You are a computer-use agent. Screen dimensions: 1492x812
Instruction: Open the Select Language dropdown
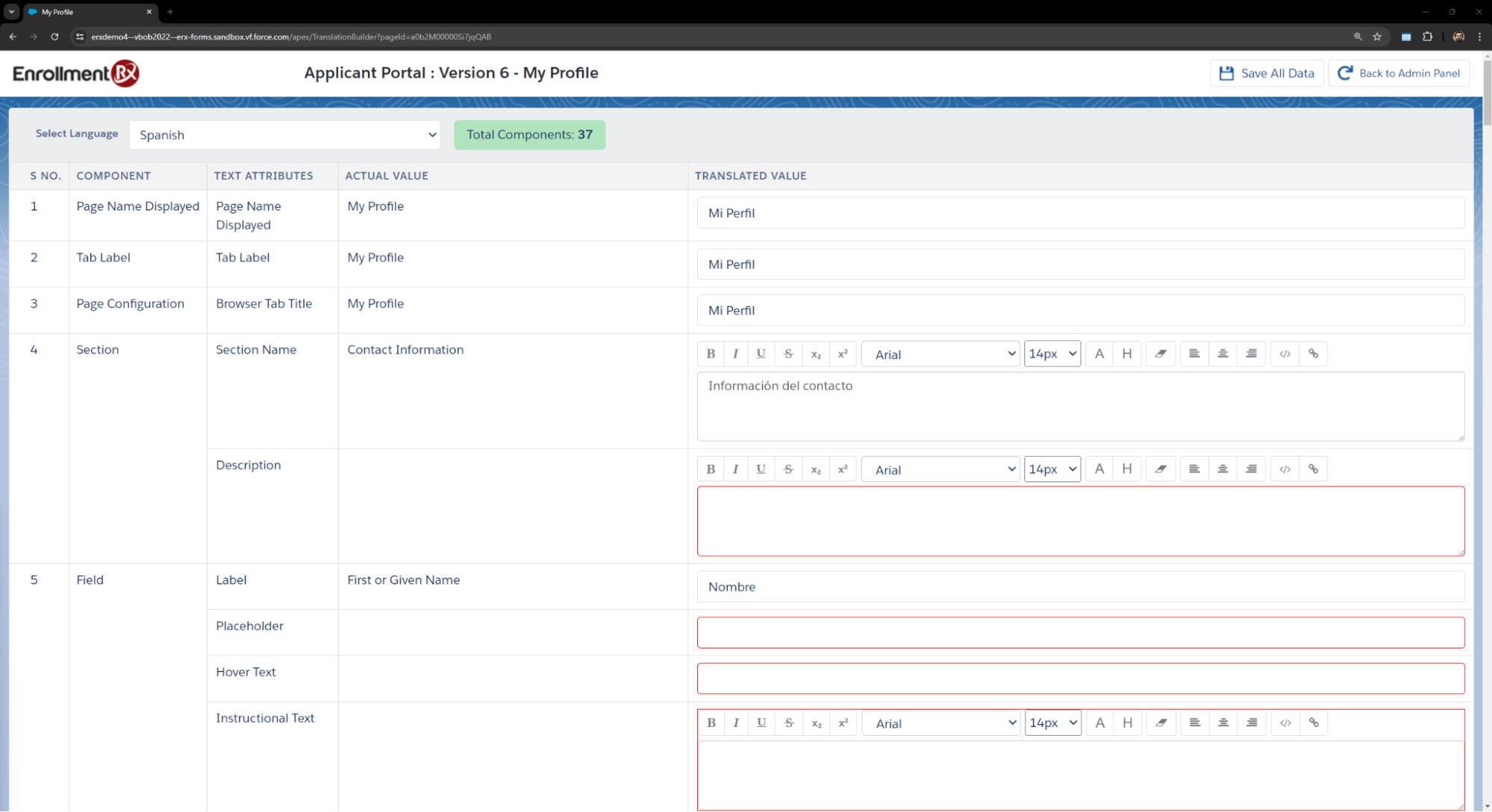point(284,135)
